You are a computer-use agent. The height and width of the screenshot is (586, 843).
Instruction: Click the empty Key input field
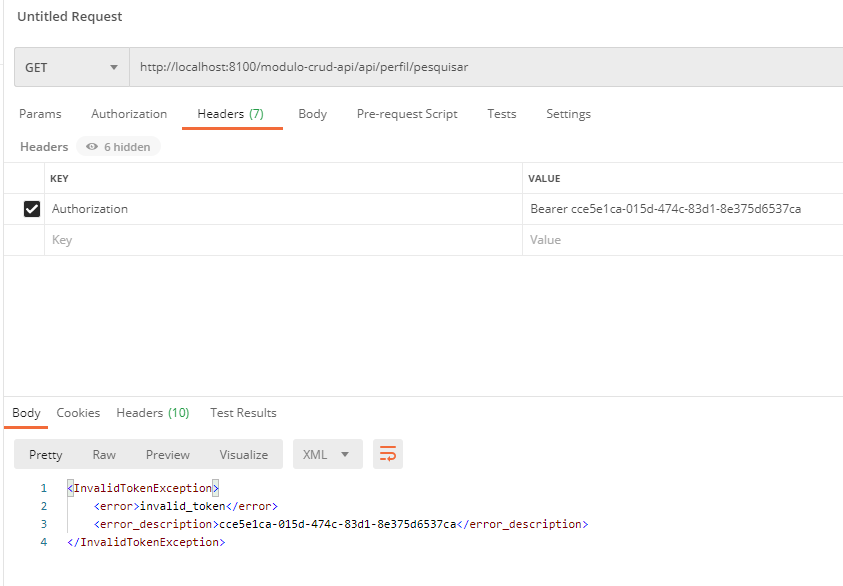click(x=283, y=240)
